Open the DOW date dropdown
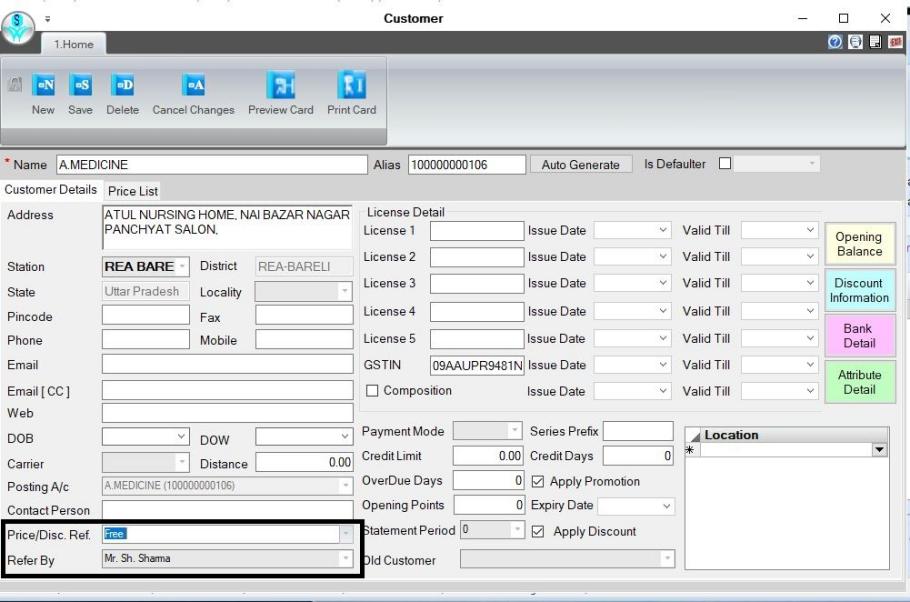The width and height of the screenshot is (910, 602). (345, 436)
